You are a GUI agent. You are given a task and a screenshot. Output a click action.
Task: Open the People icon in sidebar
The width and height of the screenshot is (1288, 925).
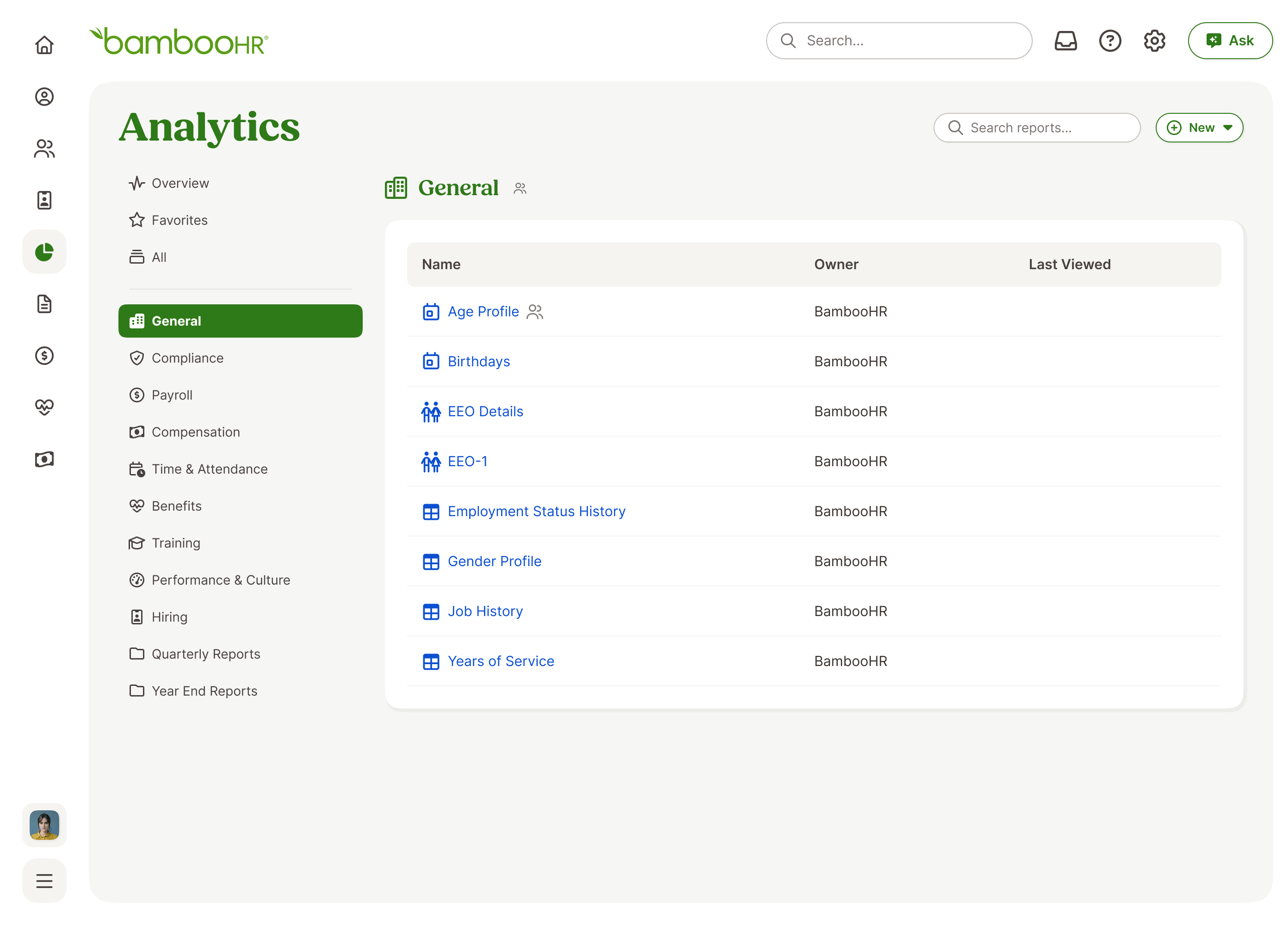pos(44,149)
